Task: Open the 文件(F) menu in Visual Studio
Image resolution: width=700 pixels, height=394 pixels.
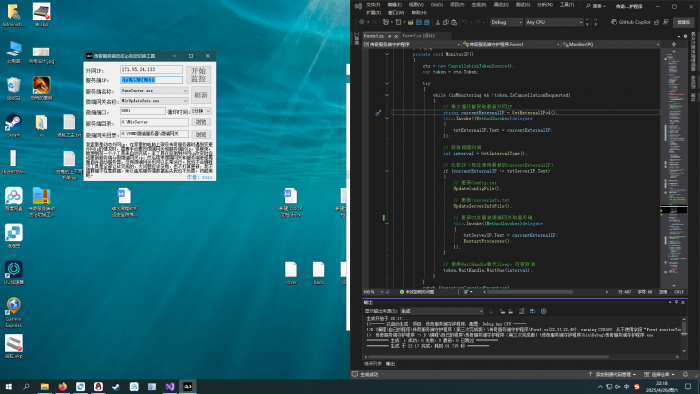Action: pos(373,5)
